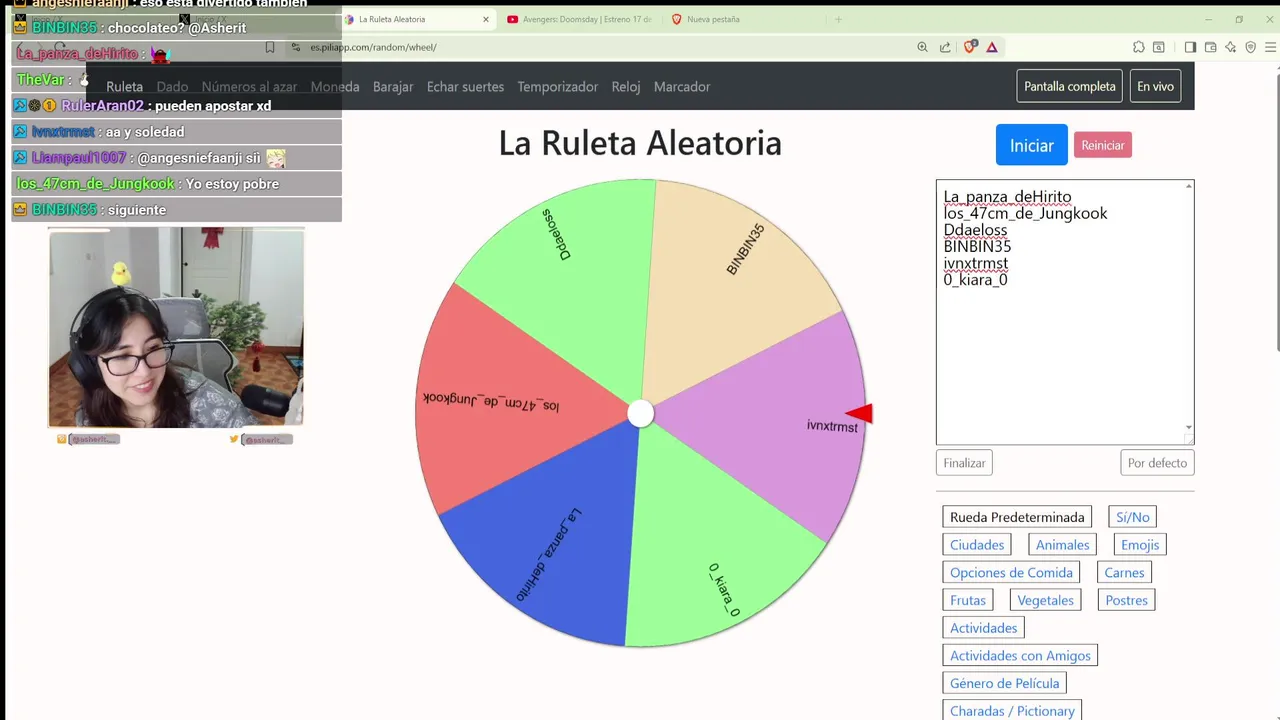Screen dimensions: 1280x720
Task: Open the Leo AI sparkle icon
Action: [1230, 47]
